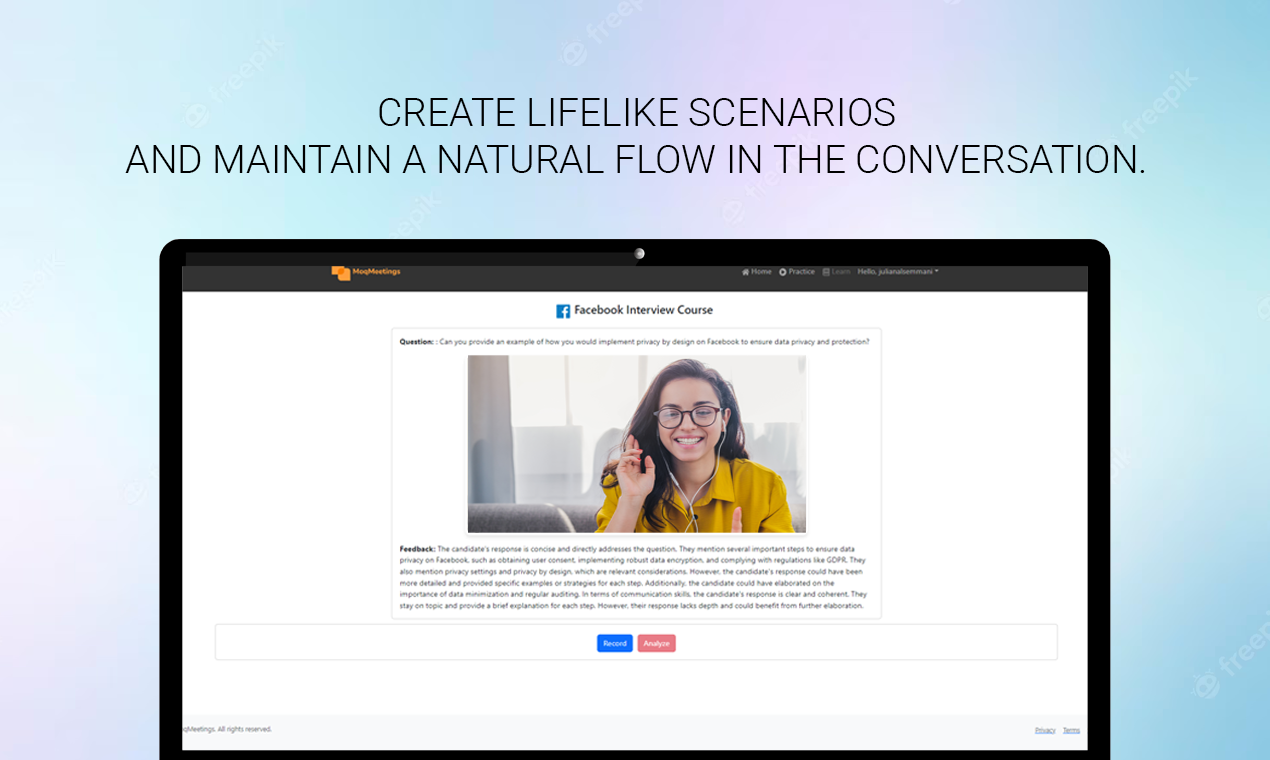Click the Record button
Screen dimensions: 1270x760
(615, 643)
